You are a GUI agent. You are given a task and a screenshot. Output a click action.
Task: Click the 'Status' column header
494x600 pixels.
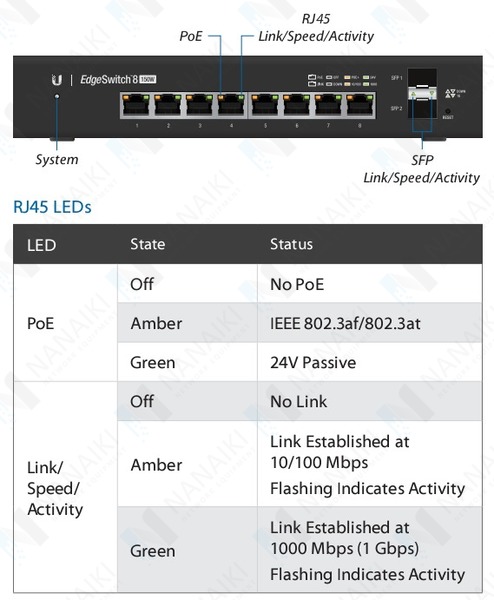coord(292,244)
